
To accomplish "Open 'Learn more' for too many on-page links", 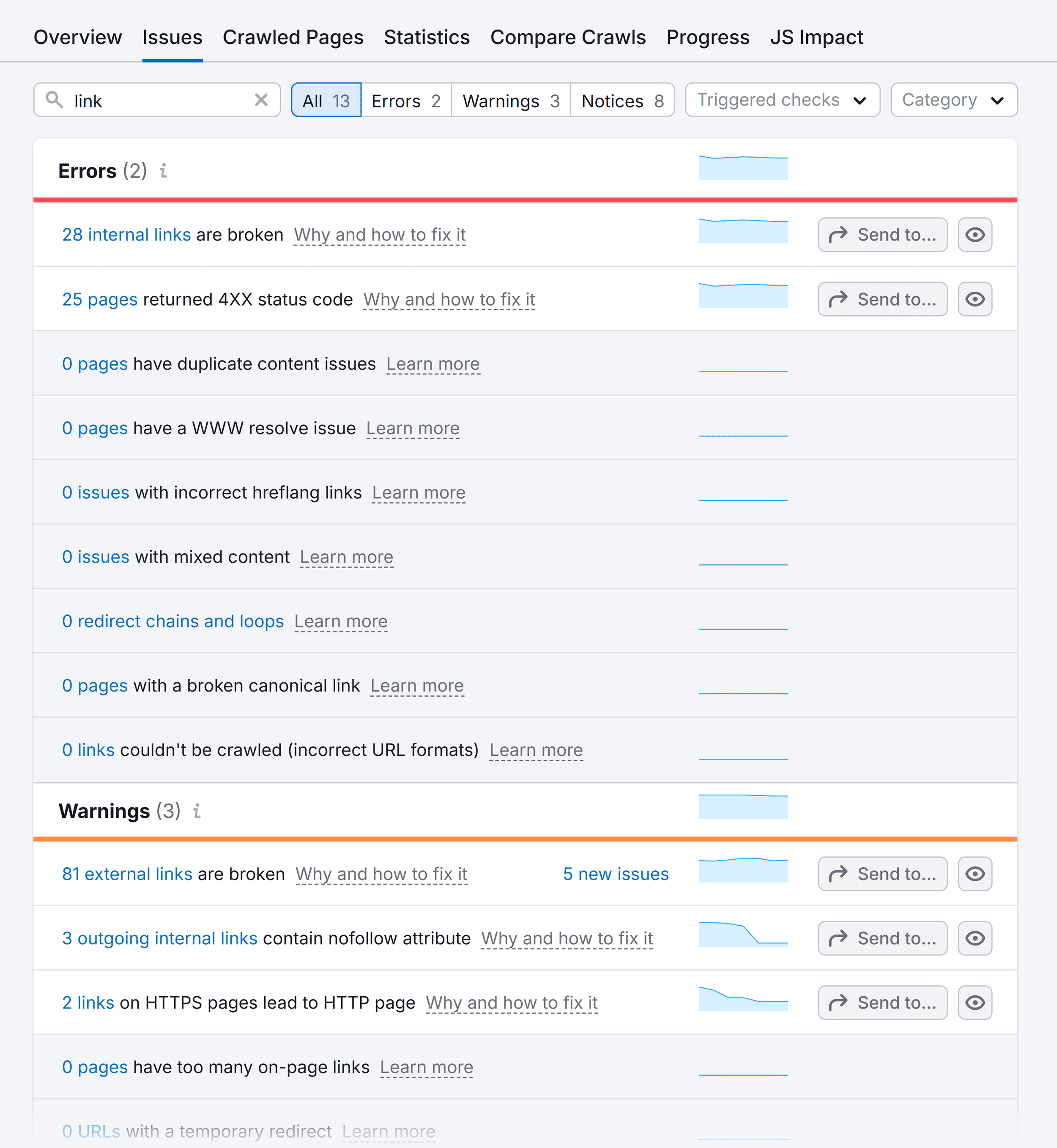I will pyautogui.click(x=427, y=1067).
